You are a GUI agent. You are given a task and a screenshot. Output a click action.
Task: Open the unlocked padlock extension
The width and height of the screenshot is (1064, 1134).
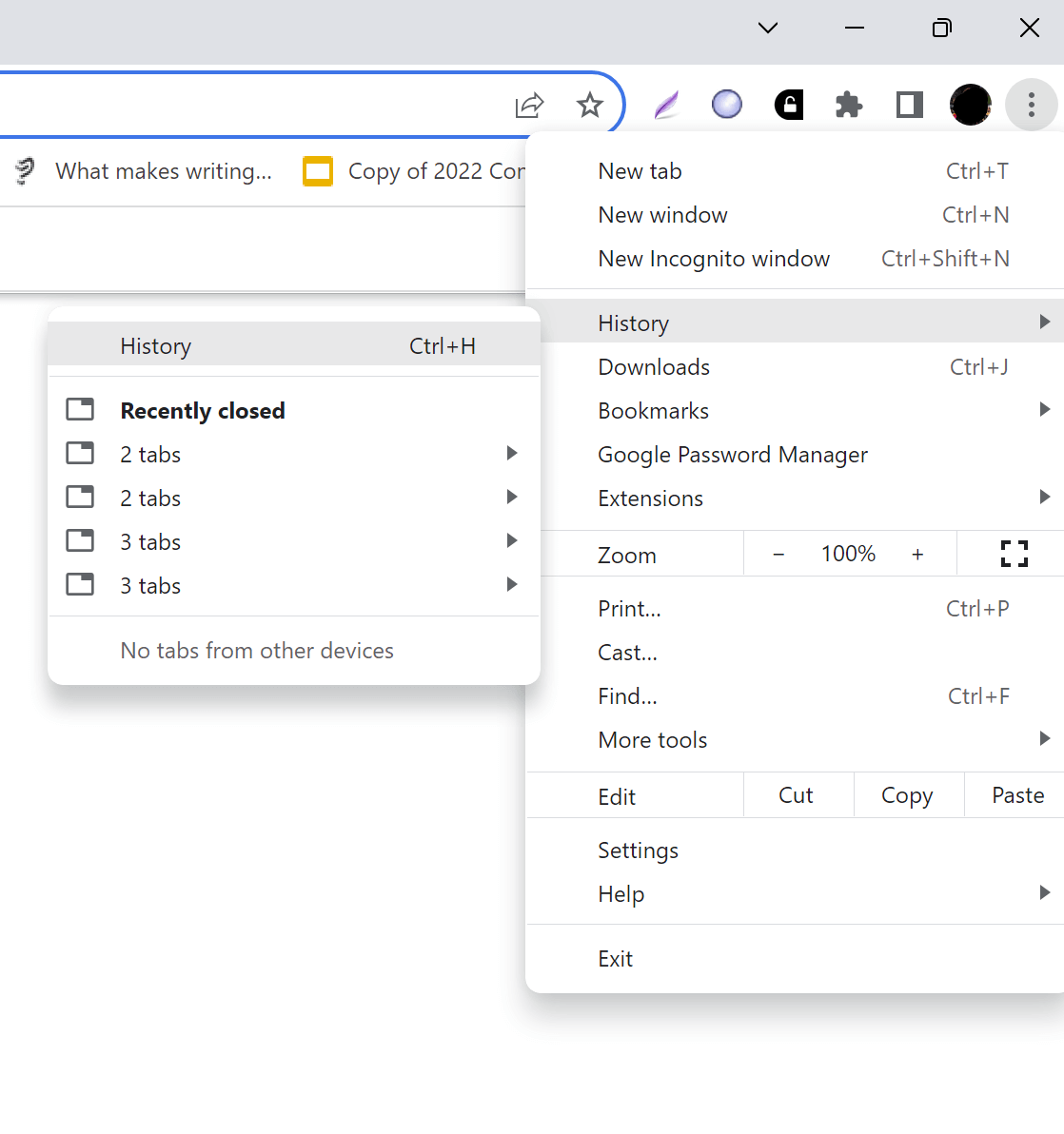tap(788, 105)
